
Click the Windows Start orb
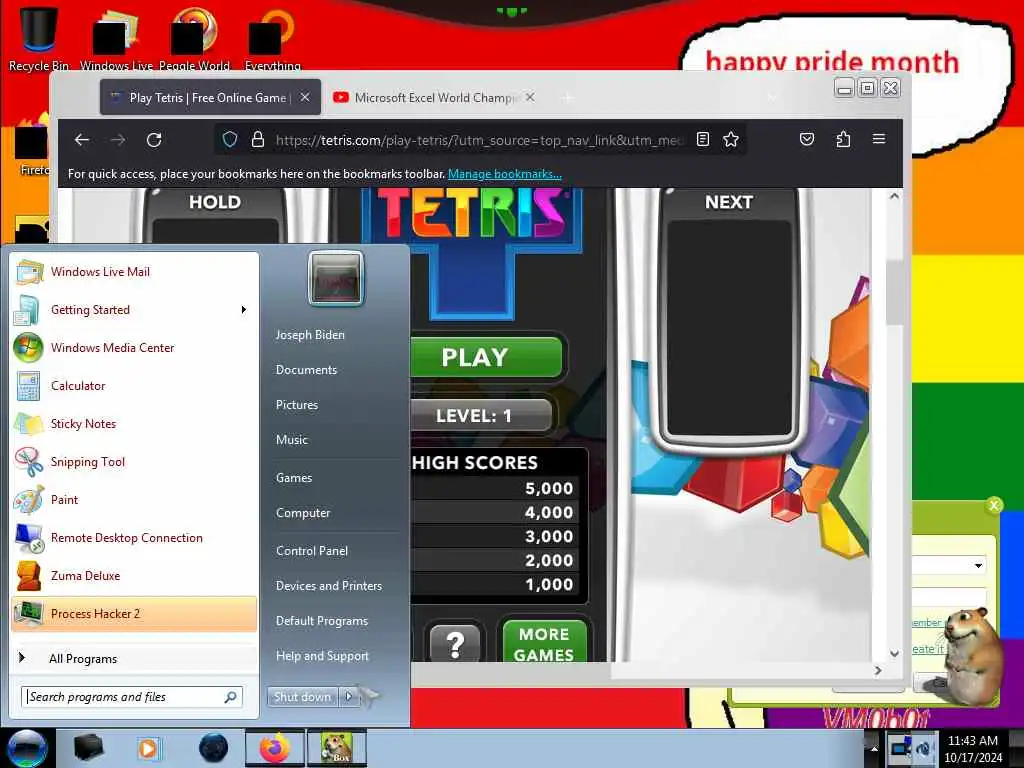[x=27, y=748]
